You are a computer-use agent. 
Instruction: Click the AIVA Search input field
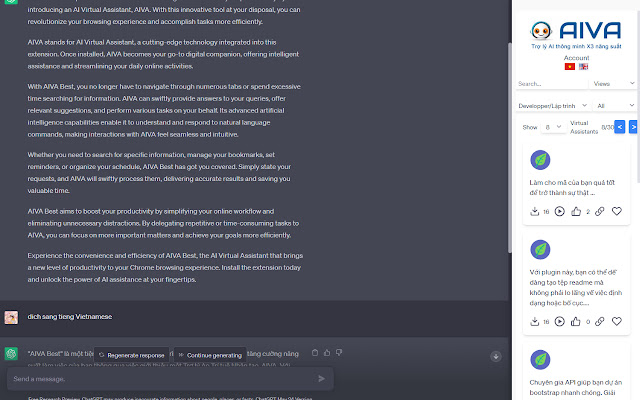(x=551, y=84)
